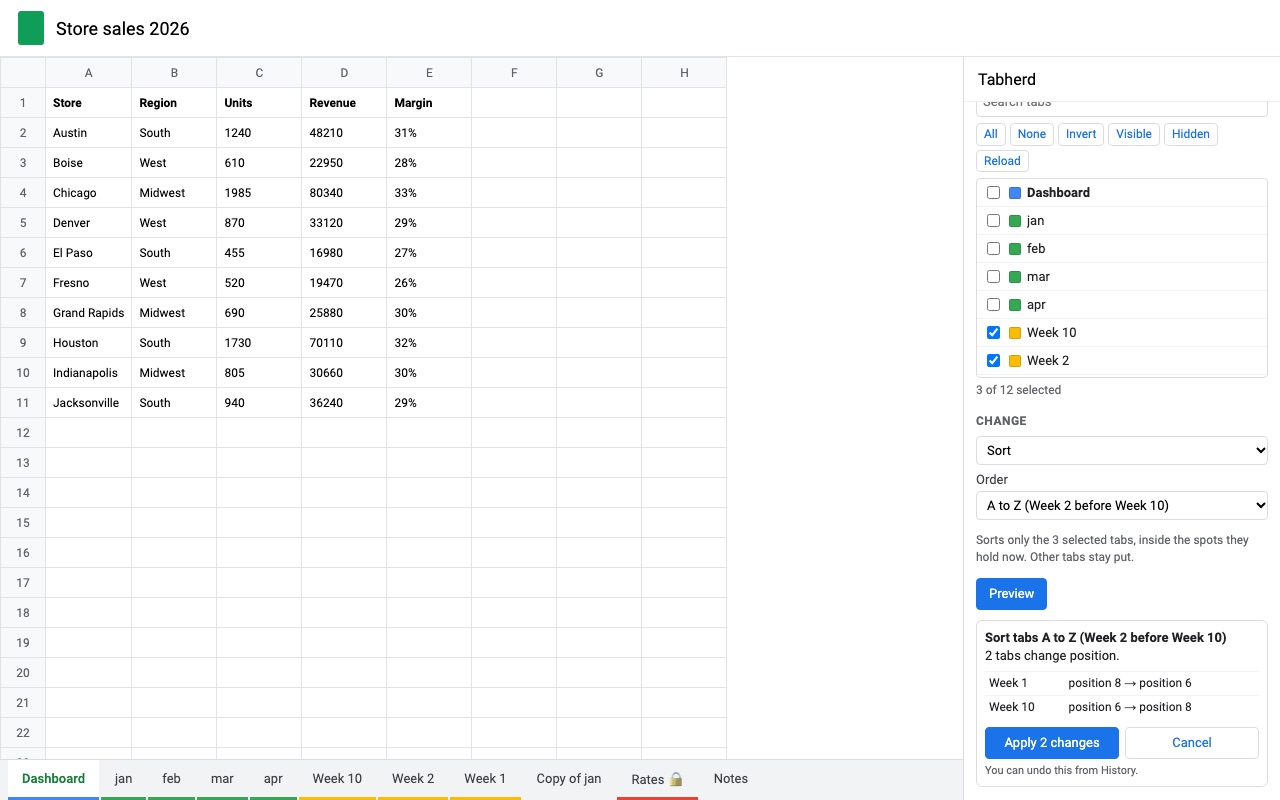This screenshot has height=800, width=1280.
Task: Go to the feb sheet tab
Action: coord(172,779)
